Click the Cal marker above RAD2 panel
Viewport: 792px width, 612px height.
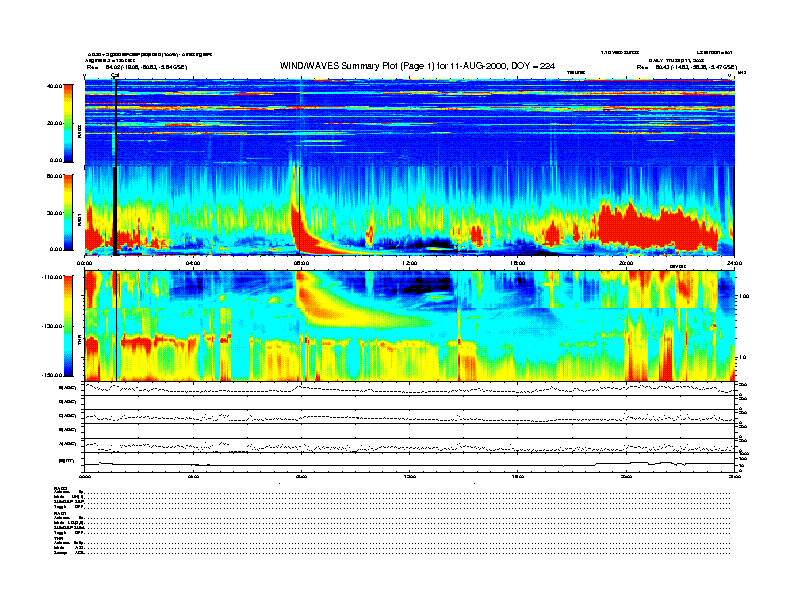(115, 75)
